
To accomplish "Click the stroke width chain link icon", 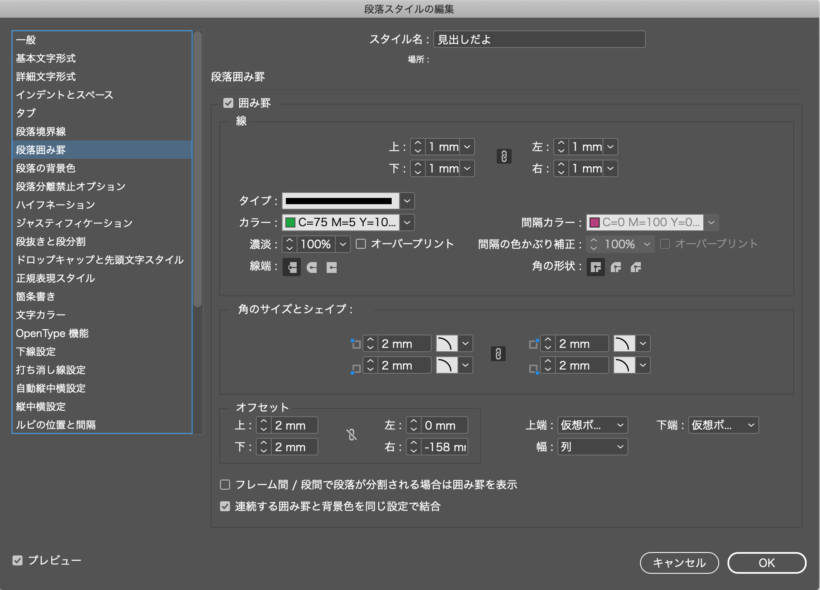I will [504, 157].
